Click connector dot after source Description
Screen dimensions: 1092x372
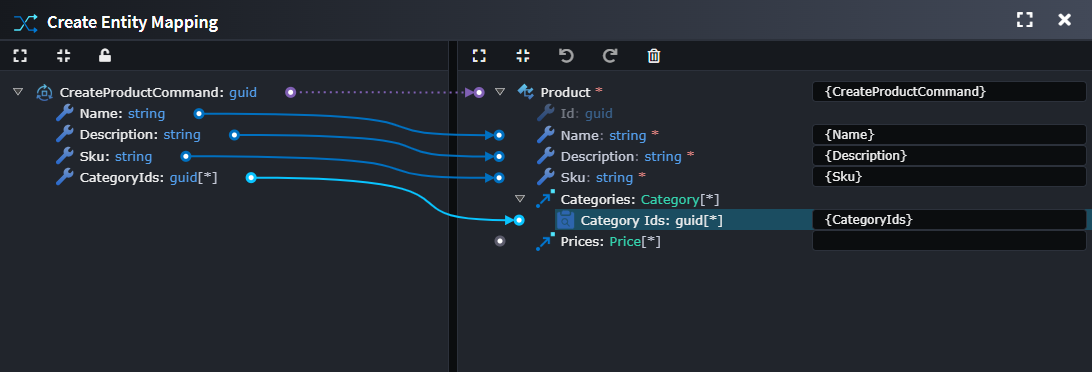235,134
